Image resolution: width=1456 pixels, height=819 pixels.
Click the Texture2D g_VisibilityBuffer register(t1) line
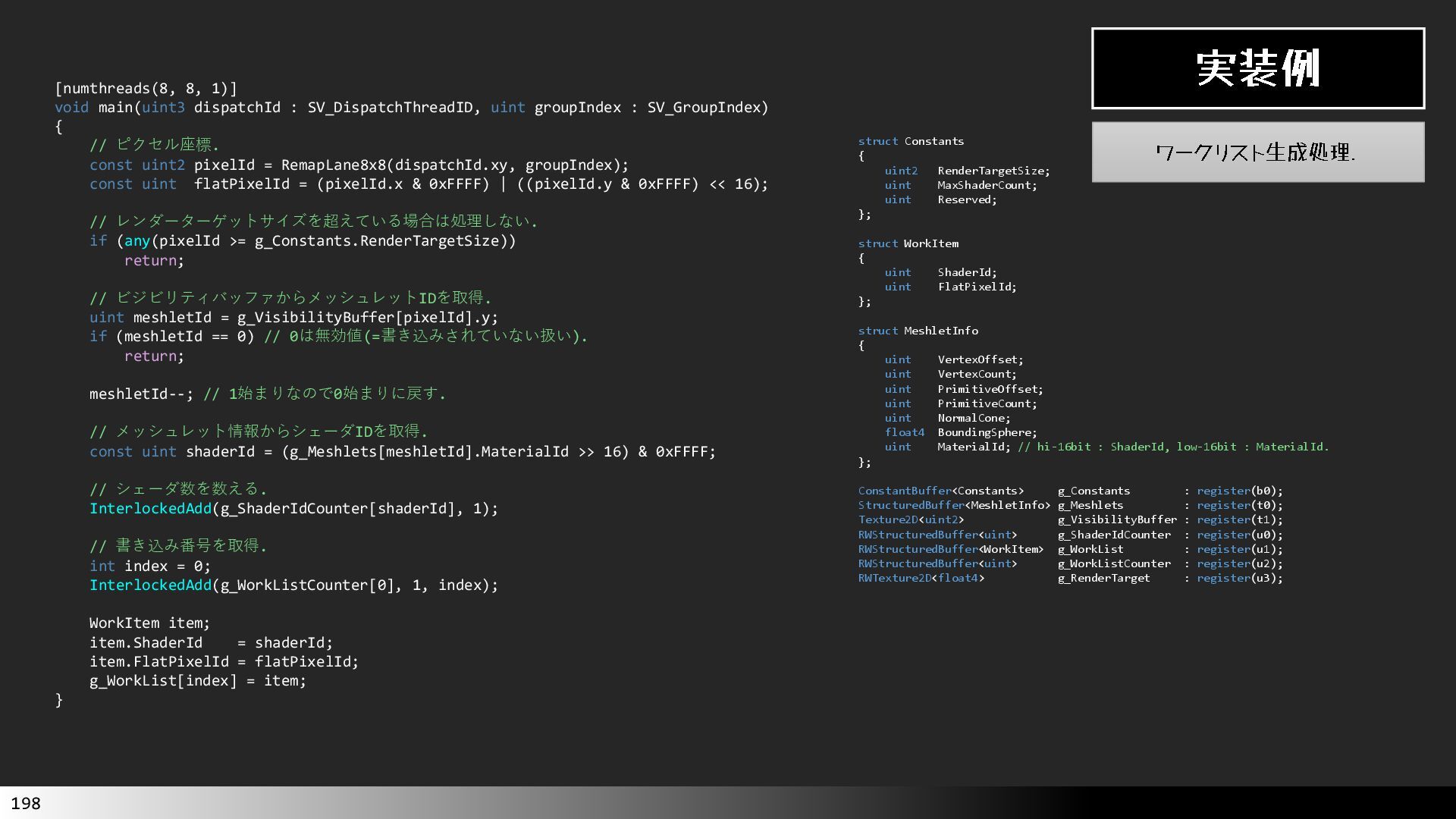[x=1071, y=520]
